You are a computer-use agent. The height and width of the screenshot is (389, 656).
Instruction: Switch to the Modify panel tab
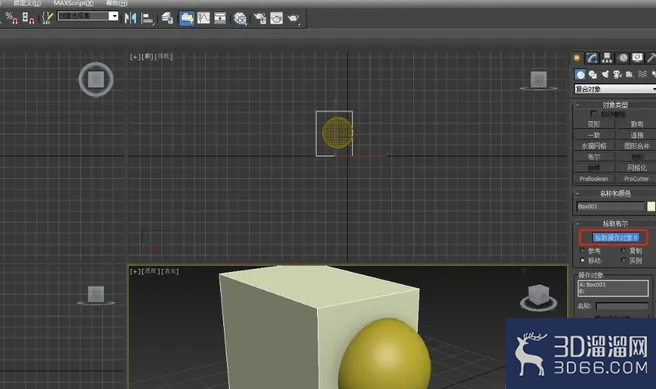(x=592, y=58)
